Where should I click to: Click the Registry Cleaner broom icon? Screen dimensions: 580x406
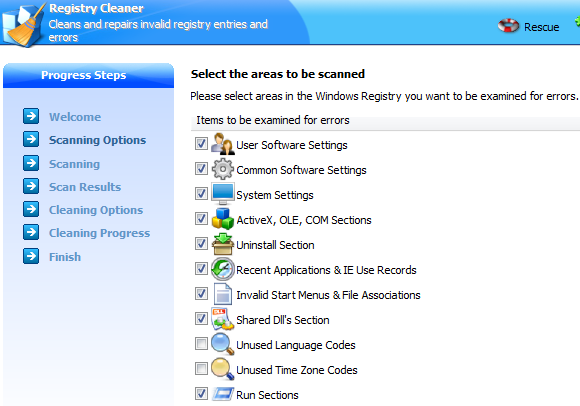click(x=23, y=25)
